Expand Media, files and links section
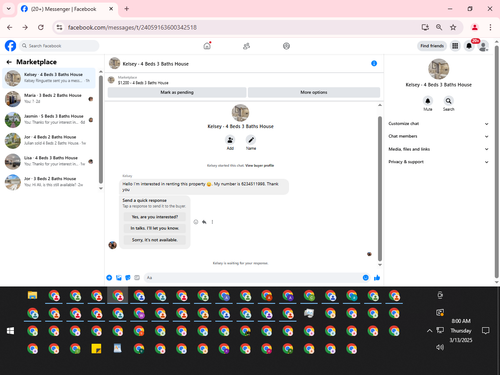Screen dimensions: 500x375 438,149
